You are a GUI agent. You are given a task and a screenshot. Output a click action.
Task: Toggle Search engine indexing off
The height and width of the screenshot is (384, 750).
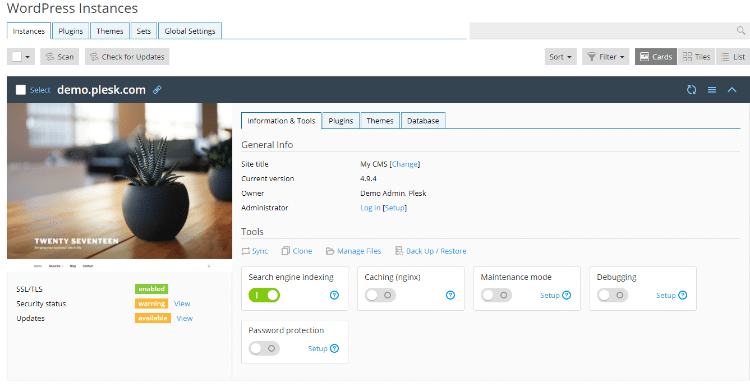264,295
